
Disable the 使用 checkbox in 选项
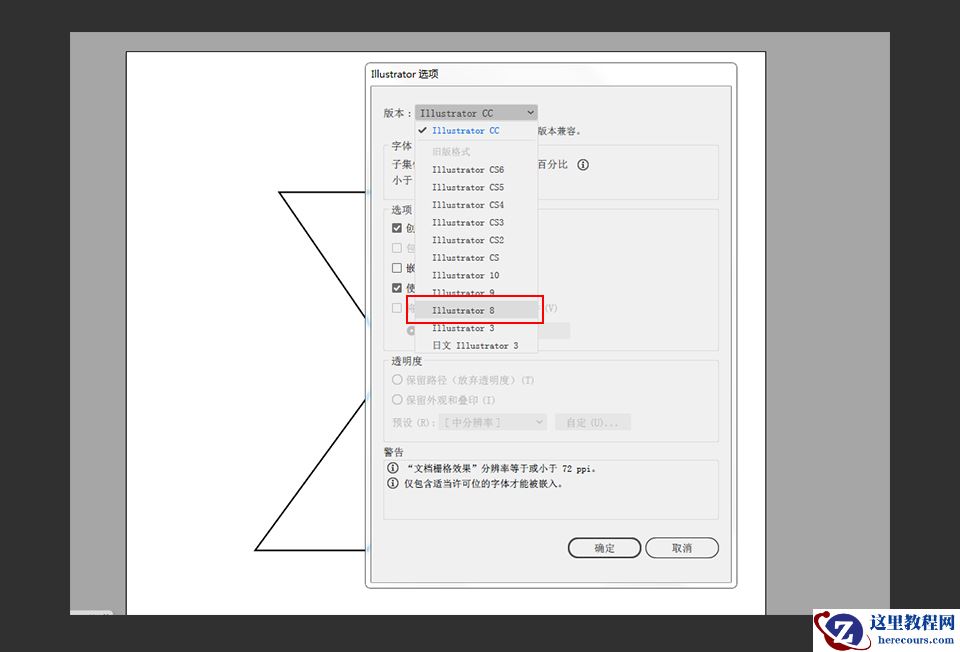(397, 287)
